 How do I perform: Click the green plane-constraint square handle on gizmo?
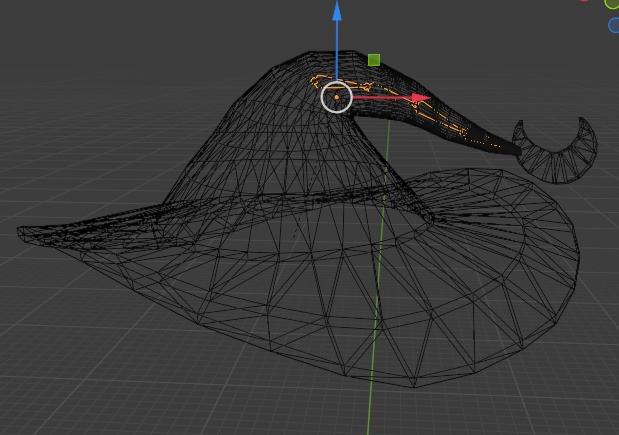click(x=374, y=60)
